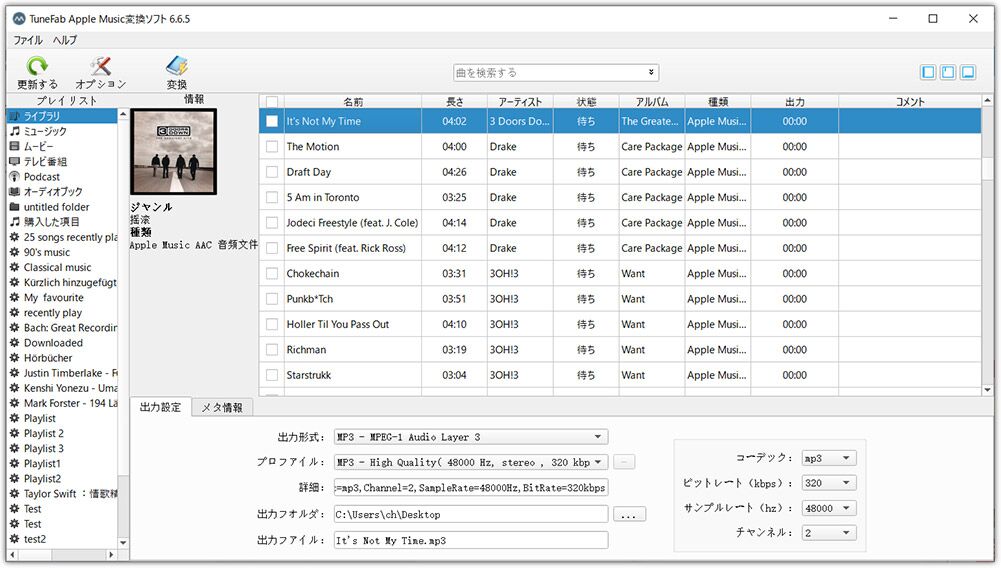The height and width of the screenshot is (568, 1001).
Task: Click the playlist panel scroll-down arrow
Action: coord(123,543)
